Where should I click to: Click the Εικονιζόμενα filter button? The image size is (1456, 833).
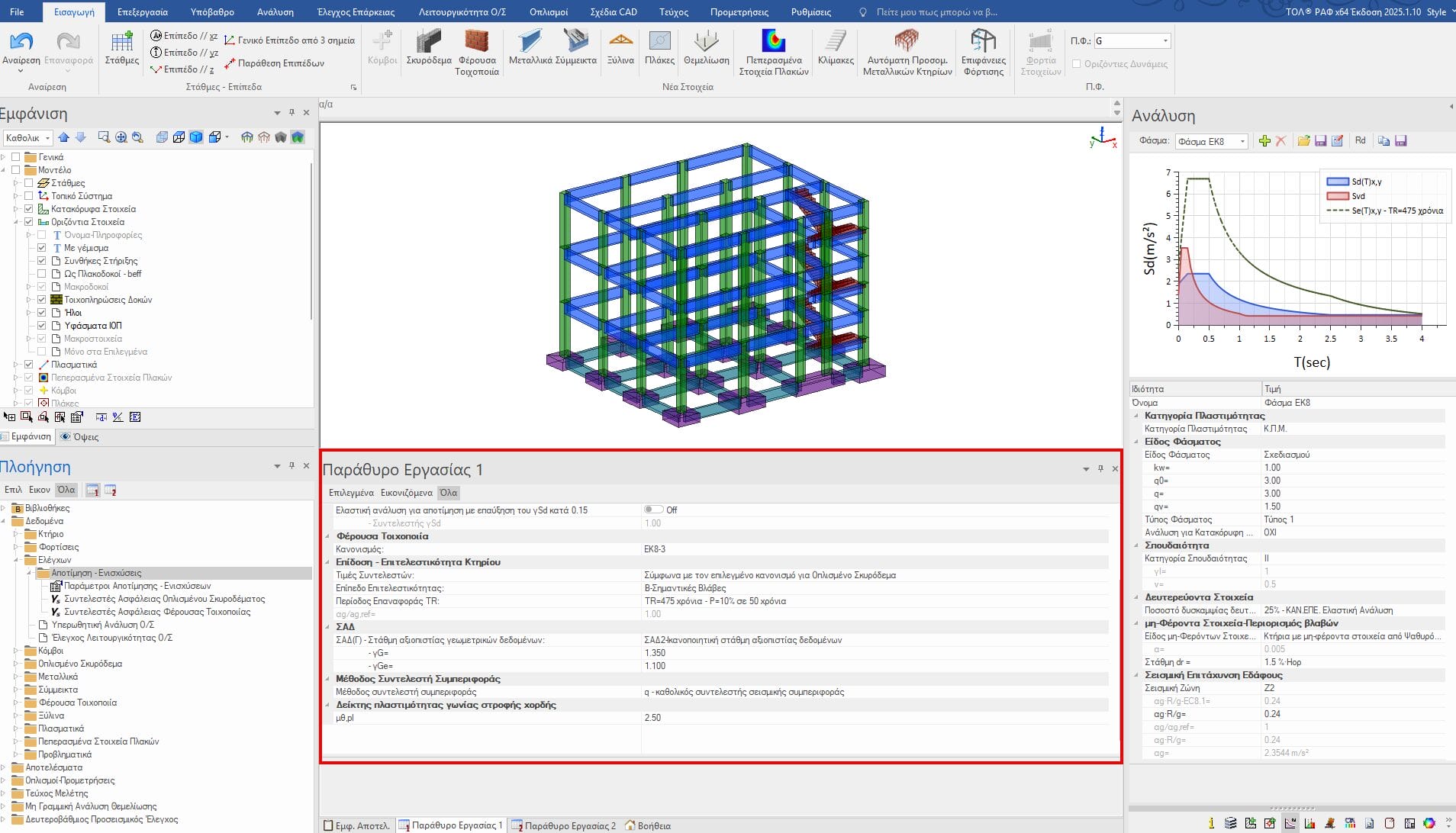(407, 493)
